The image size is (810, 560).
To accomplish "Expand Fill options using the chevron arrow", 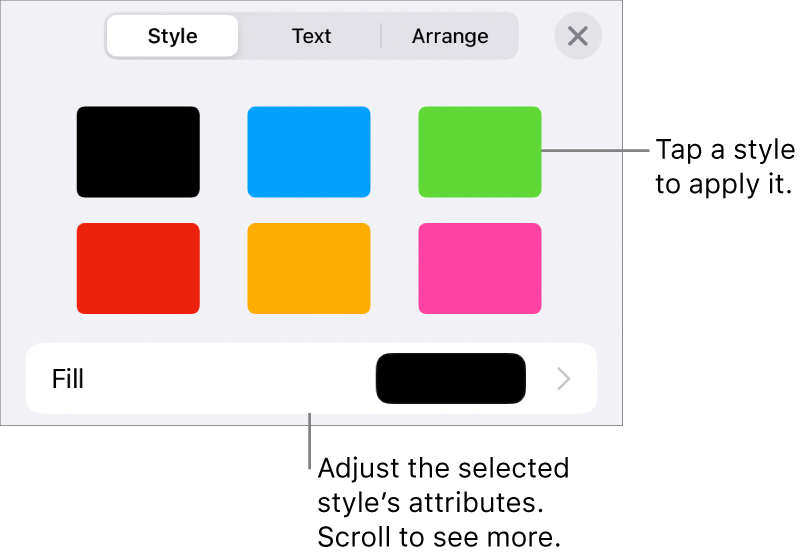I will coord(564,379).
